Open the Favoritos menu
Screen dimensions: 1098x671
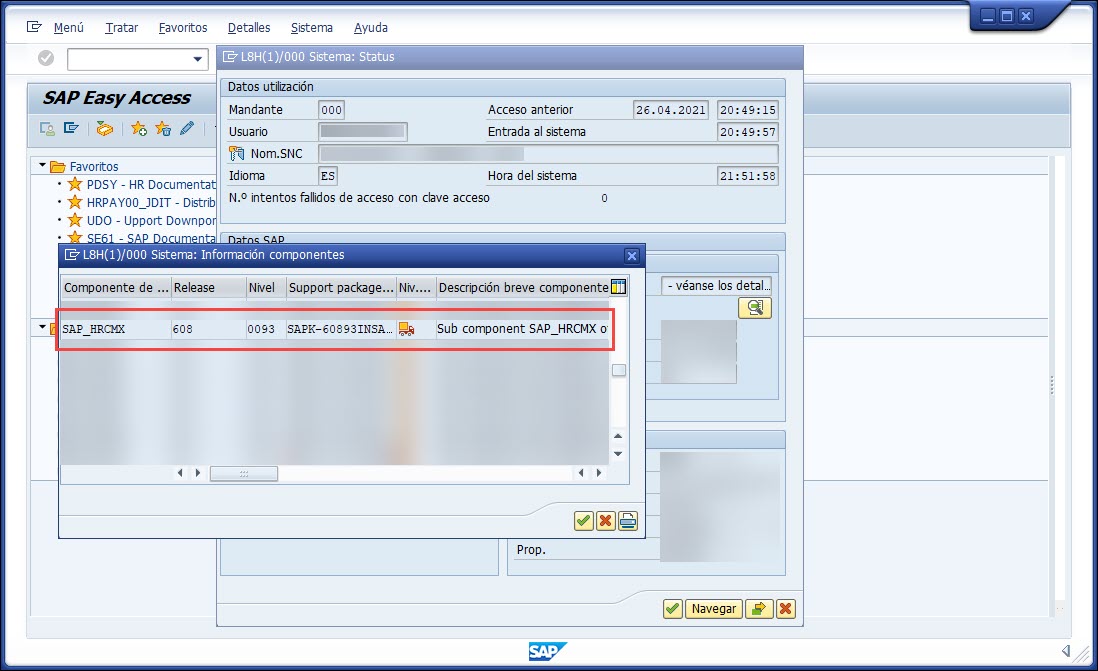pos(183,28)
